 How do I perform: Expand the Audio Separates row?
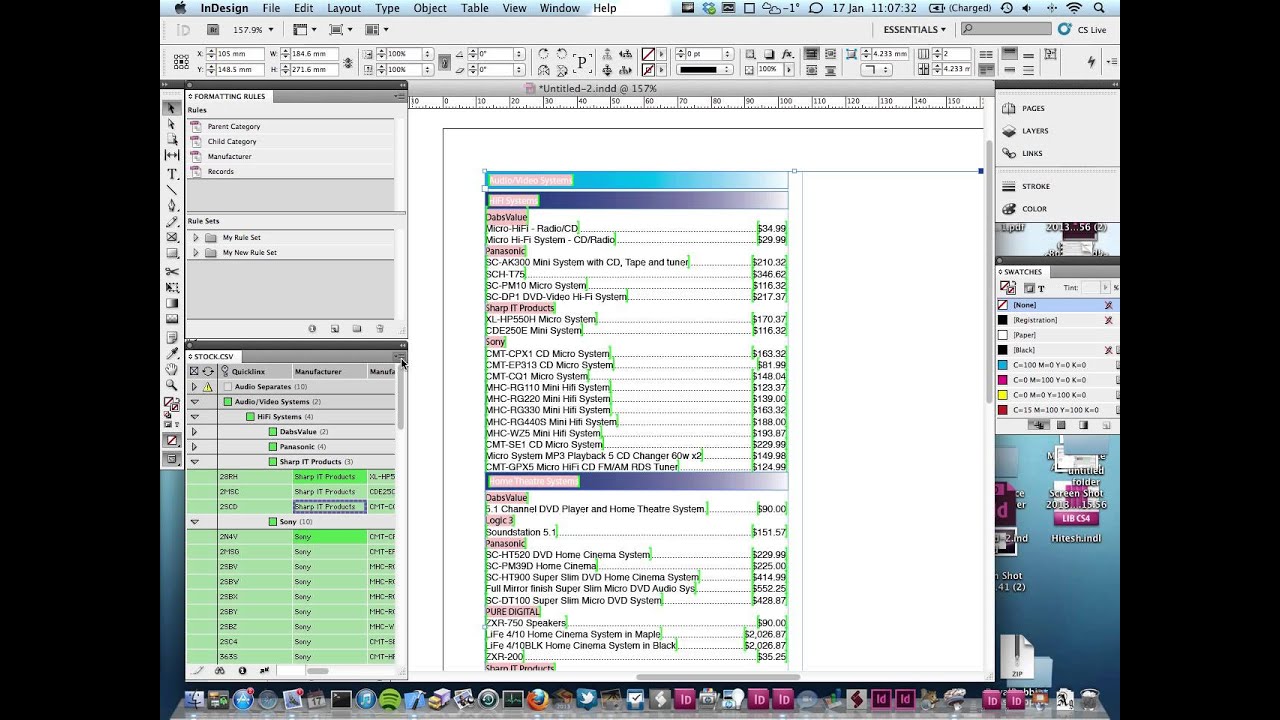(194, 386)
